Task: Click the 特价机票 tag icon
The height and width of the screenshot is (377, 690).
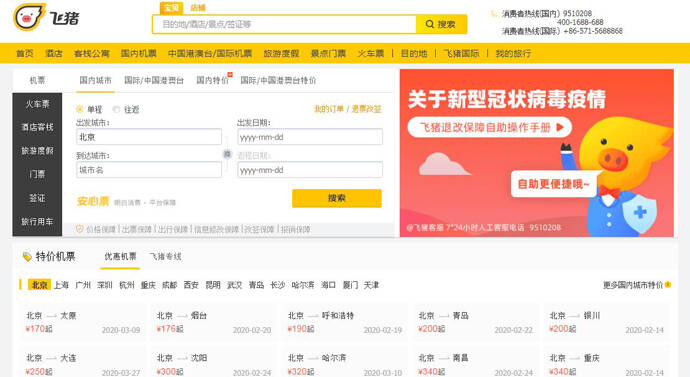Action: (27, 256)
